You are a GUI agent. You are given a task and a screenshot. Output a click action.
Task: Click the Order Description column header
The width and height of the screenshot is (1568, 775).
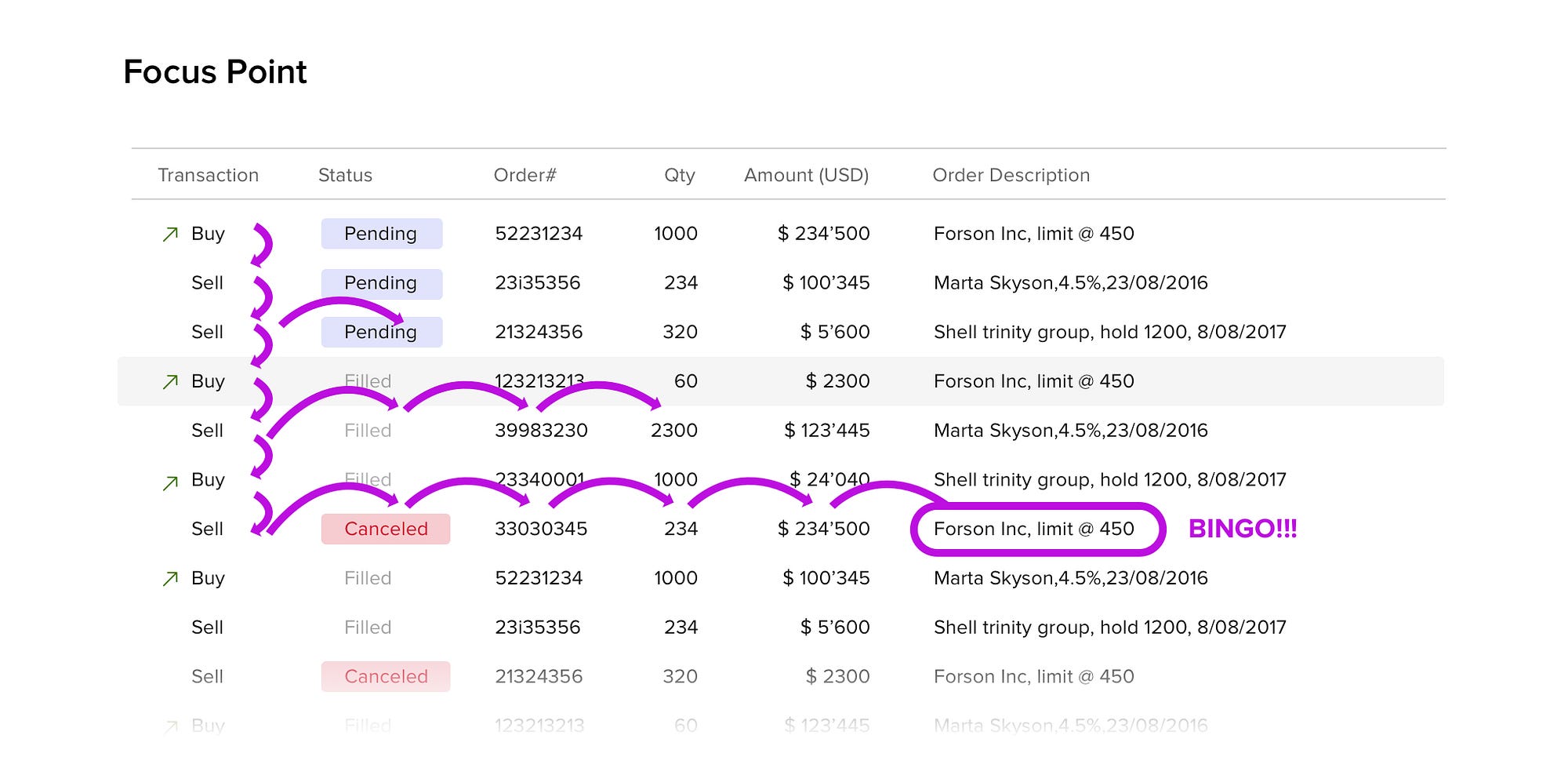tap(1011, 175)
